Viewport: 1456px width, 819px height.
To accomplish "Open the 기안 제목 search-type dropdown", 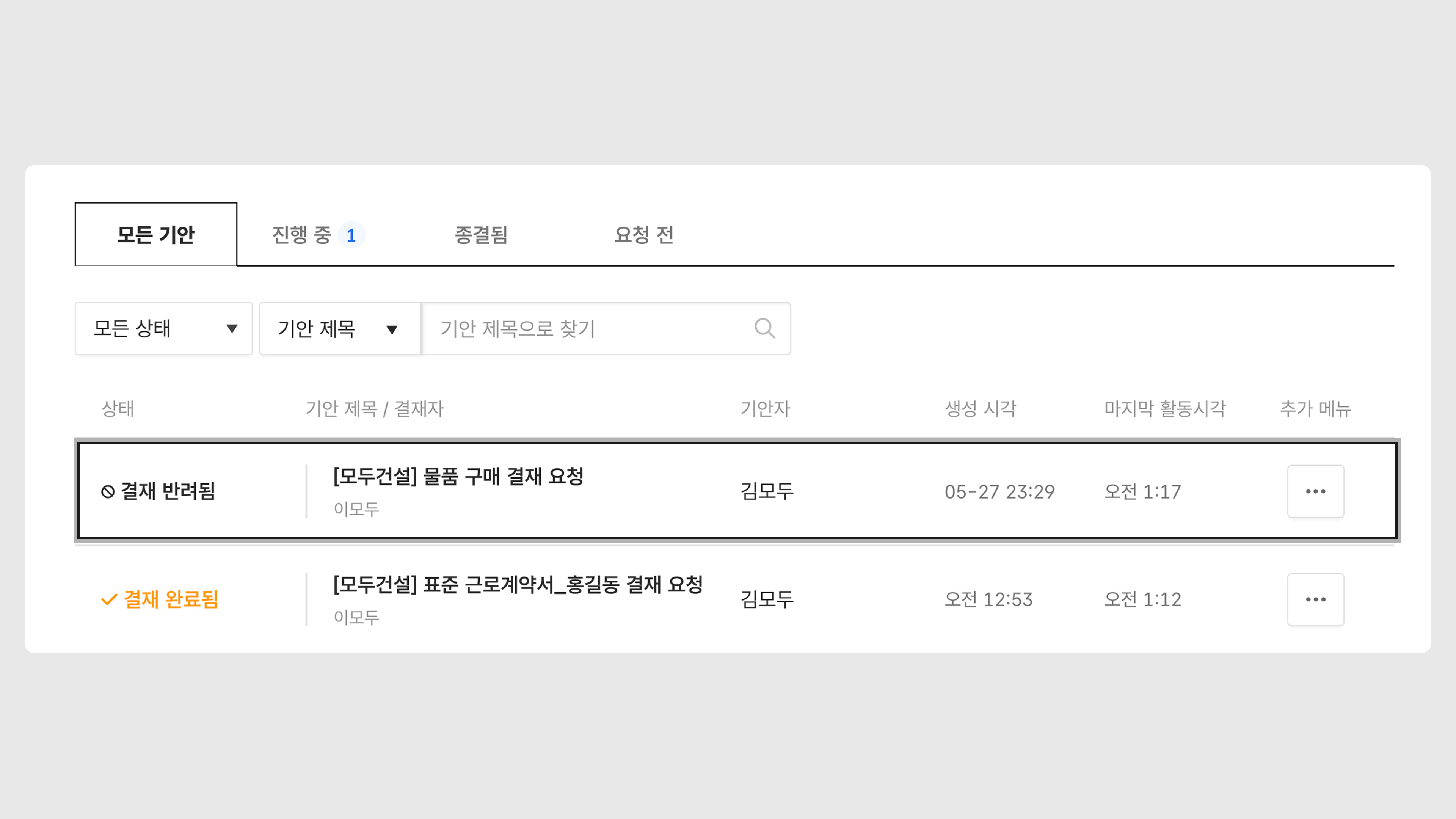I will pyautogui.click(x=339, y=328).
